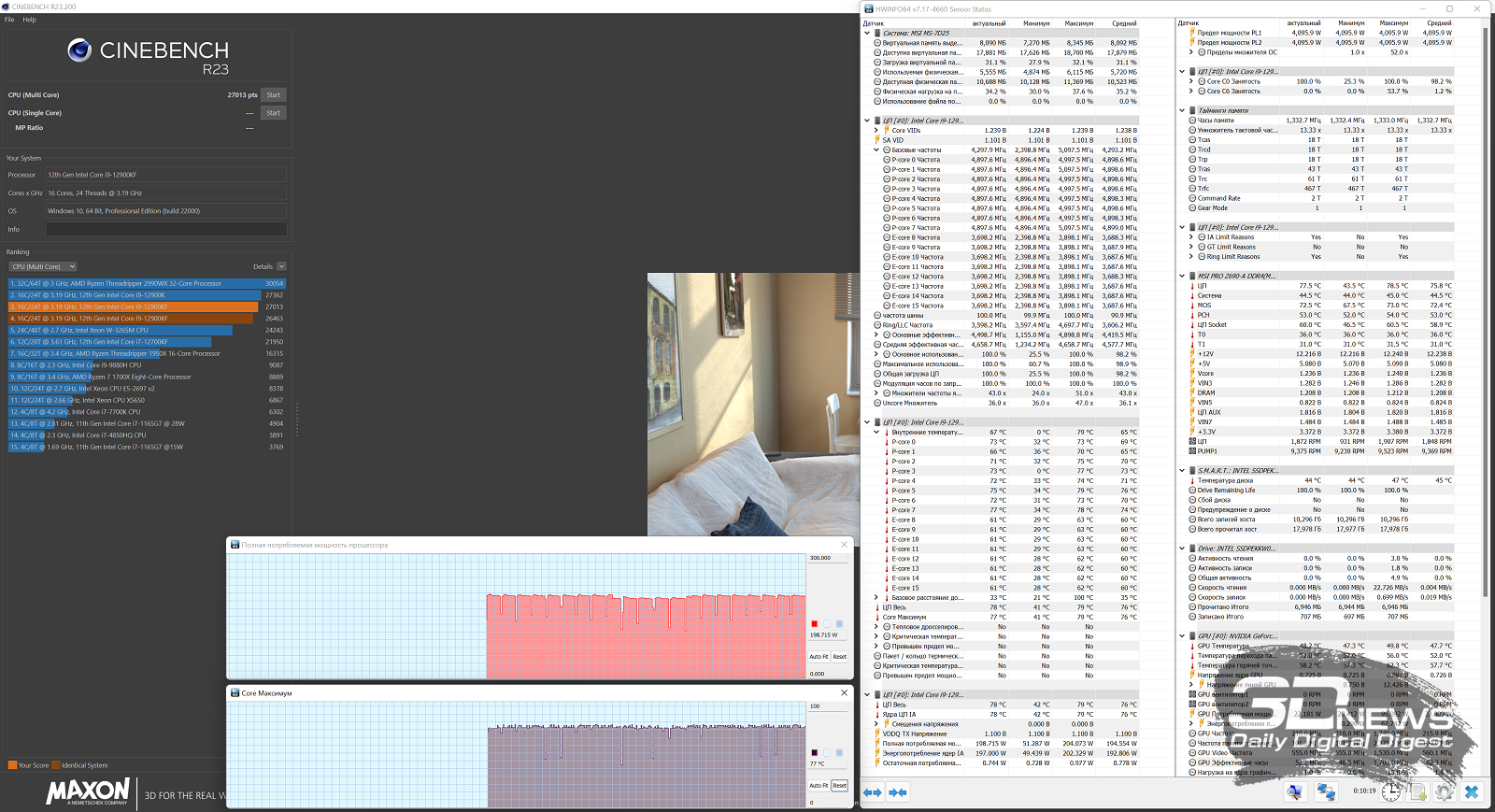Open the File menu in Cinebench
This screenshot has width=1495, height=812.
pyautogui.click(x=9, y=20)
